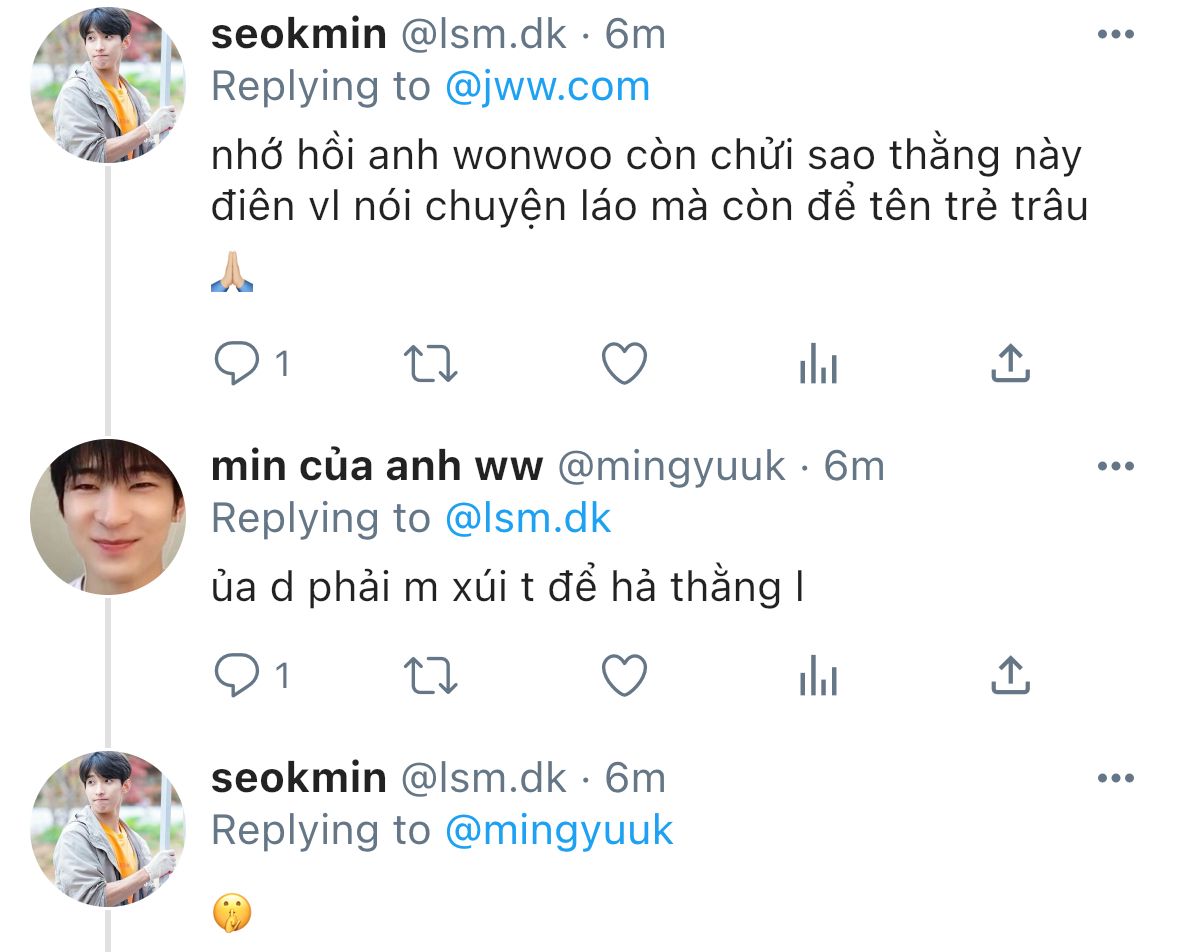Open the @jww.com mention link
The width and height of the screenshot is (1179, 952).
547,86
